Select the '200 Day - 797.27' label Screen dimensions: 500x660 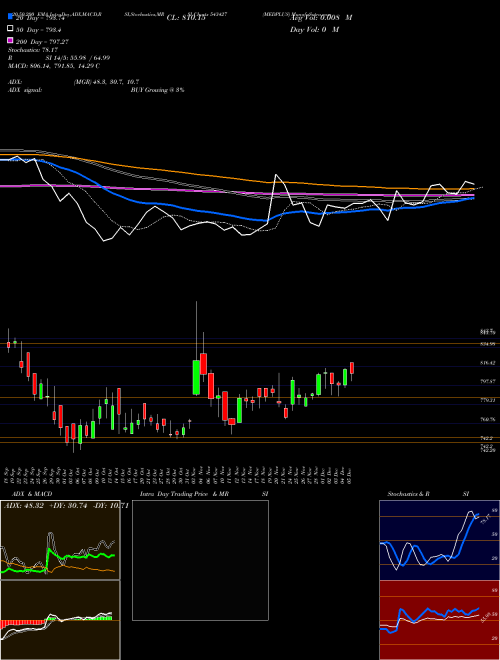pyautogui.click(x=42, y=42)
